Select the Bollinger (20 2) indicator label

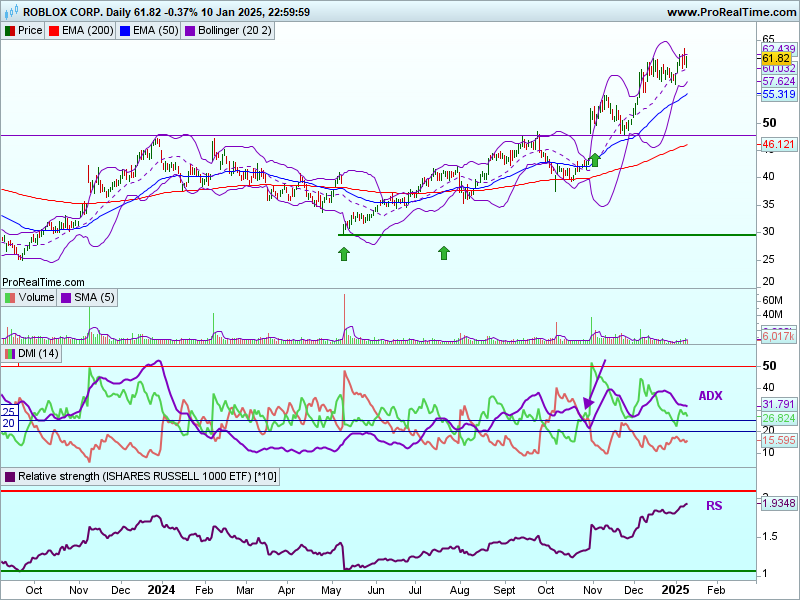click(x=234, y=31)
